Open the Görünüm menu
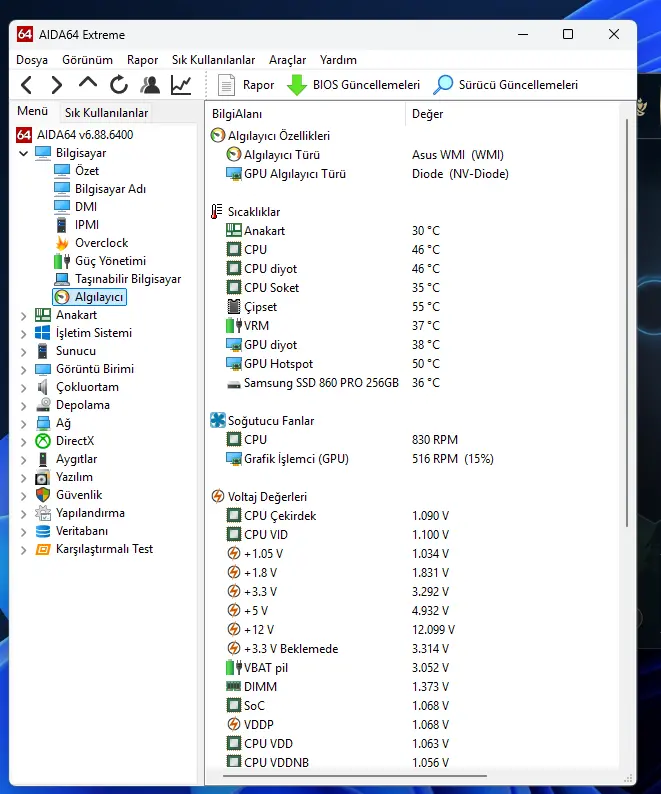The height and width of the screenshot is (794, 661). pyautogui.click(x=87, y=60)
